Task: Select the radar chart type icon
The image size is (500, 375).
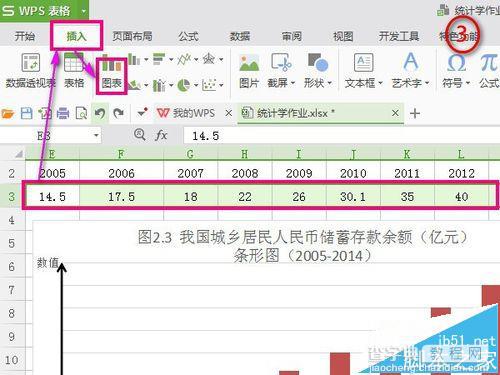Action: click(209, 59)
